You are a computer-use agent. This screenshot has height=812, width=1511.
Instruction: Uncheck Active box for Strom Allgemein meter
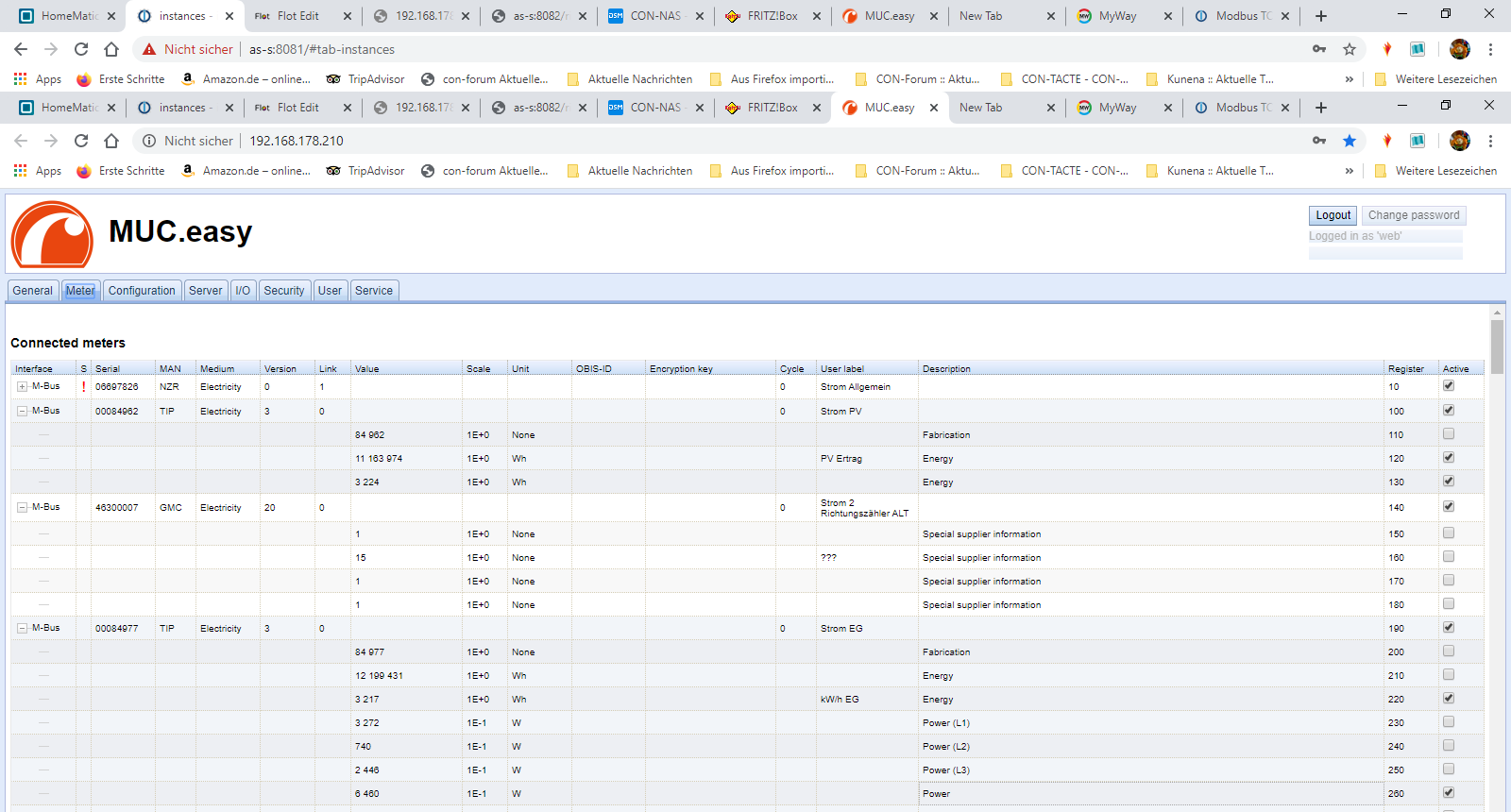(1448, 386)
